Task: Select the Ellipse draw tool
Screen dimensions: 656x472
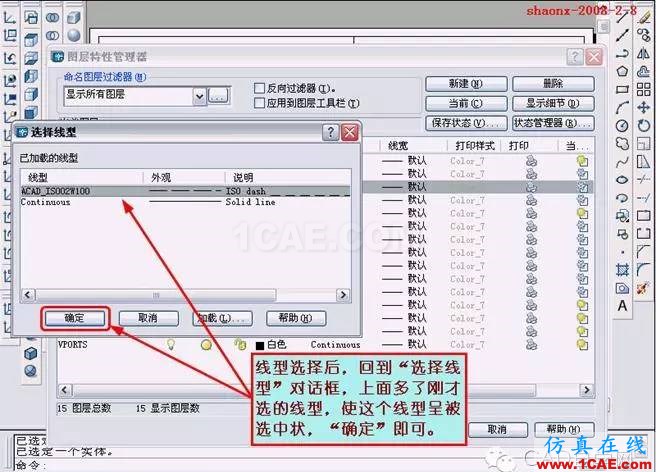Action: (623, 180)
